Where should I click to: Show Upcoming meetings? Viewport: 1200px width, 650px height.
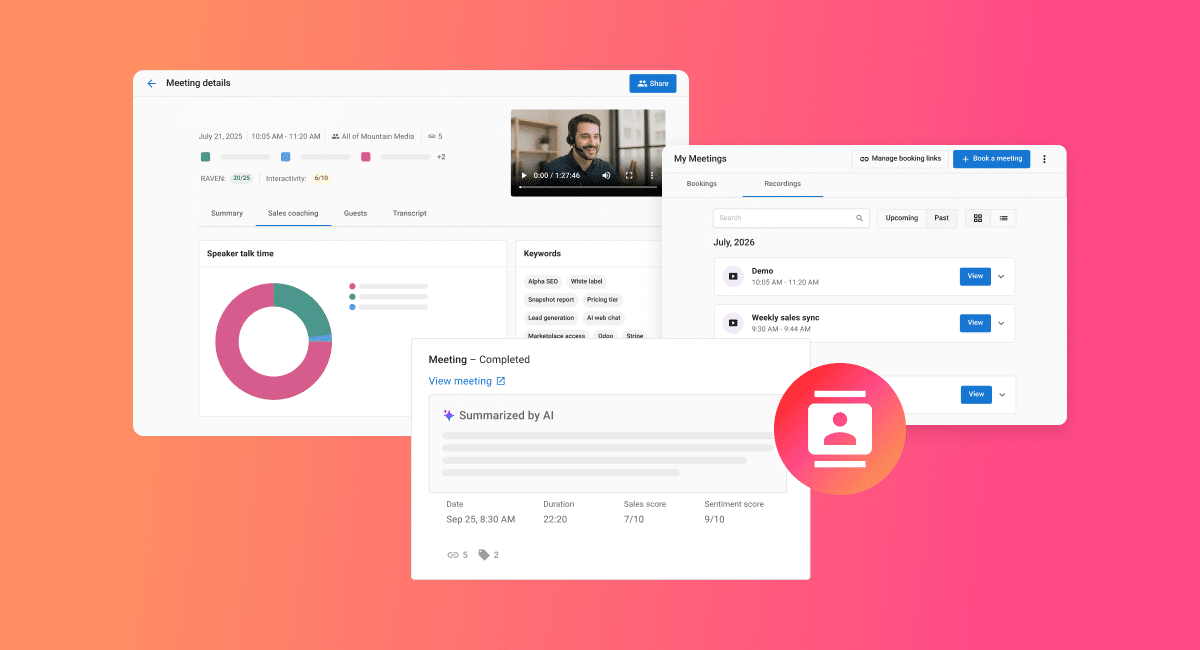coord(901,218)
